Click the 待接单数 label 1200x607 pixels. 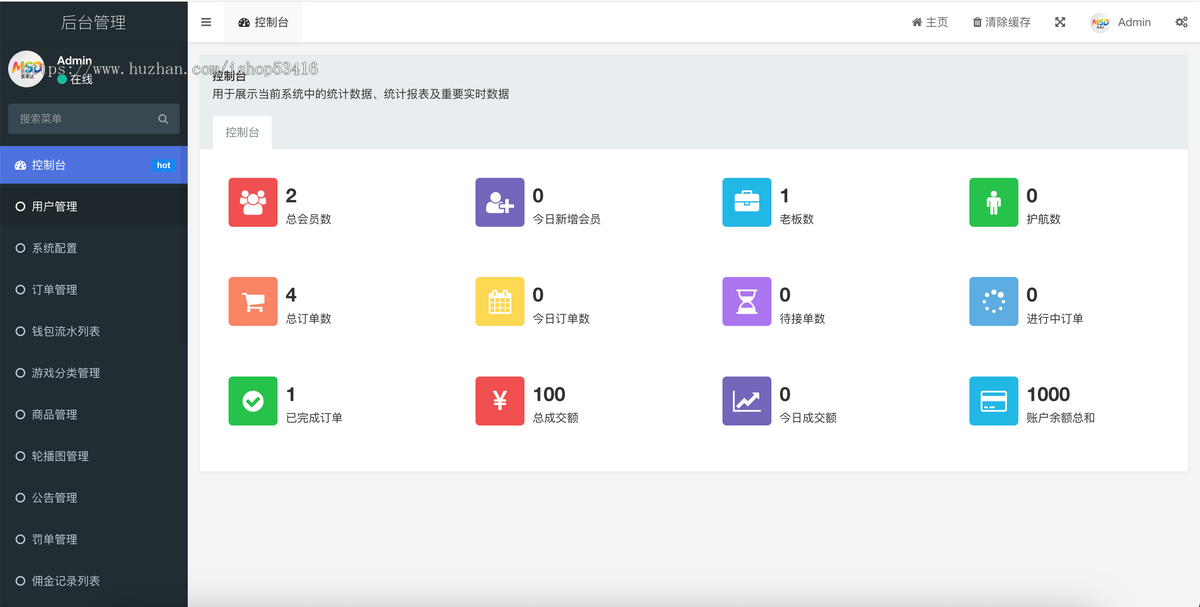[803, 319]
